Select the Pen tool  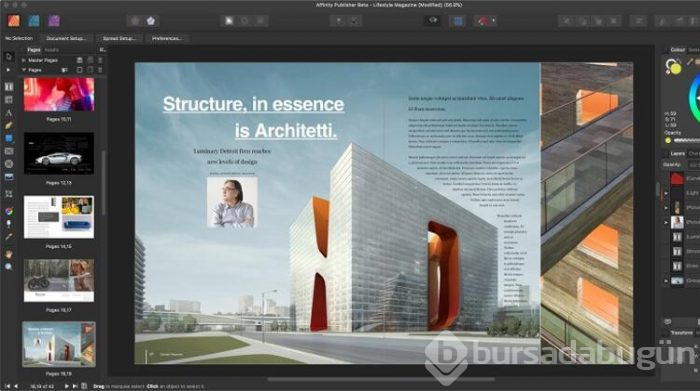point(8,126)
